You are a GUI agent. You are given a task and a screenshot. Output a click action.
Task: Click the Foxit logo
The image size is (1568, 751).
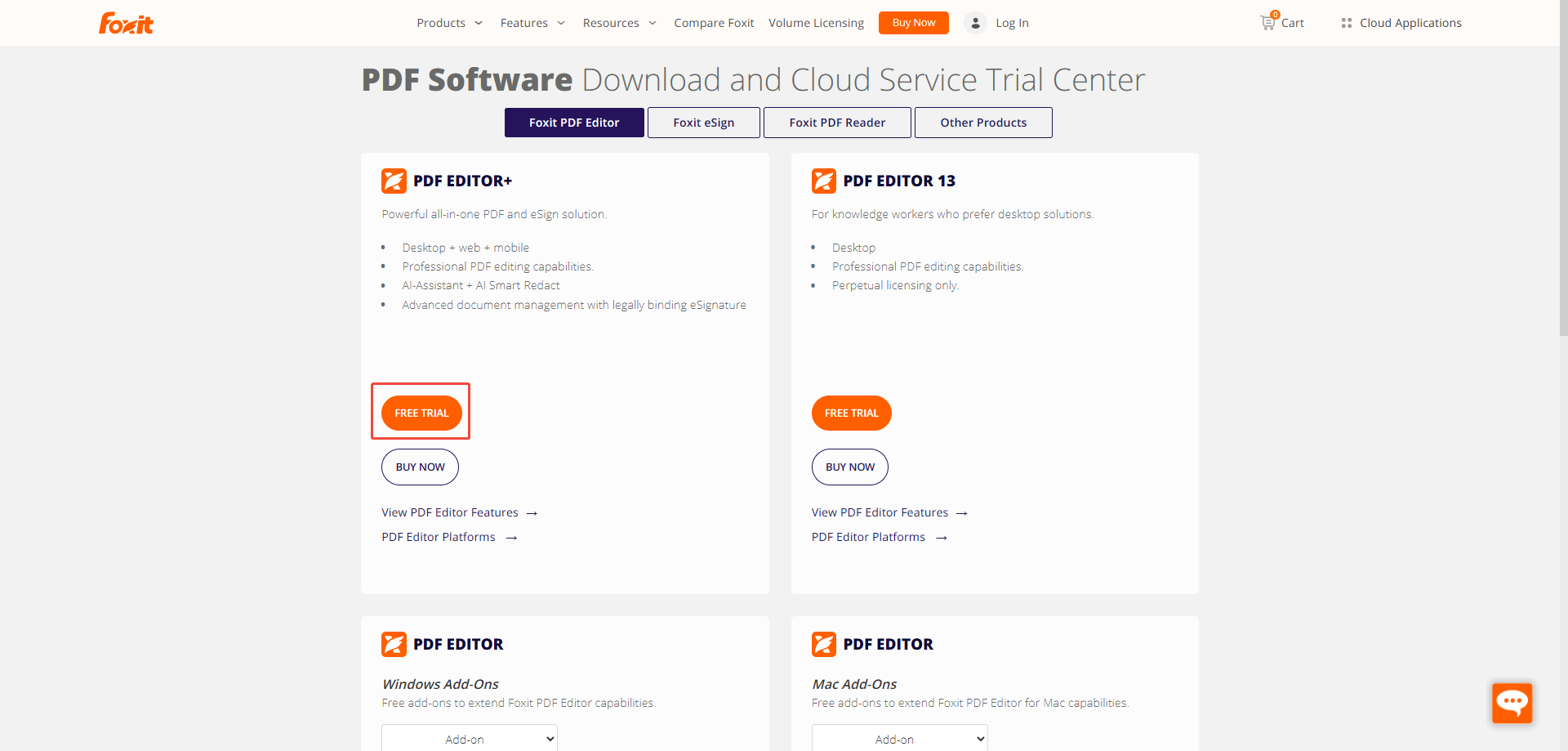click(x=126, y=23)
